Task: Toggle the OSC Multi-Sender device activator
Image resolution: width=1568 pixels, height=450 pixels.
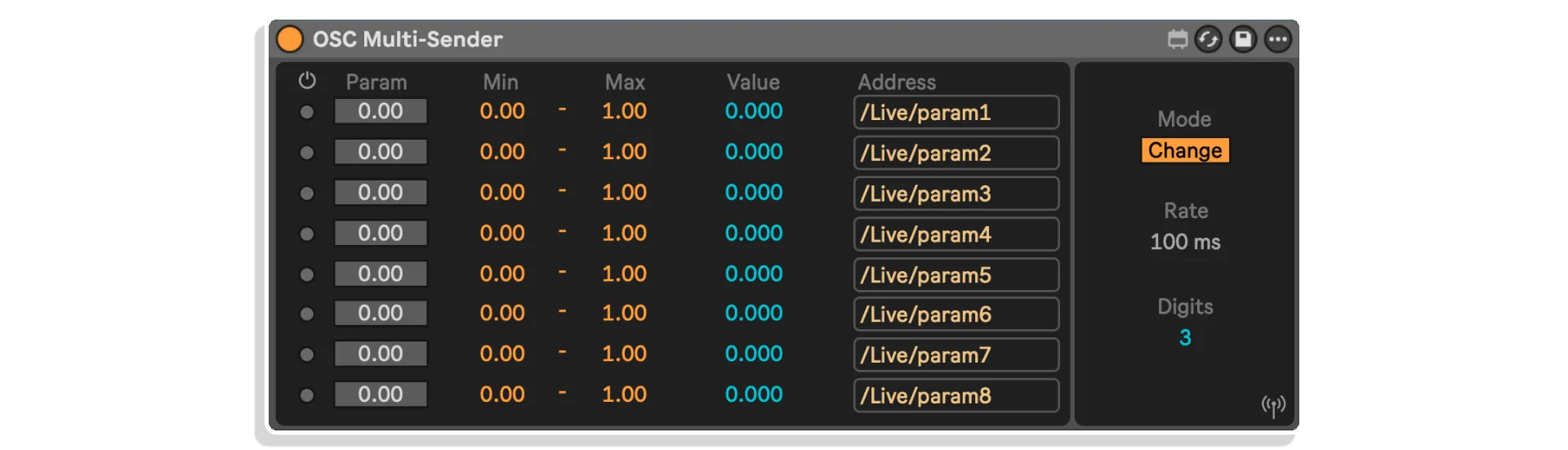Action: [290, 39]
